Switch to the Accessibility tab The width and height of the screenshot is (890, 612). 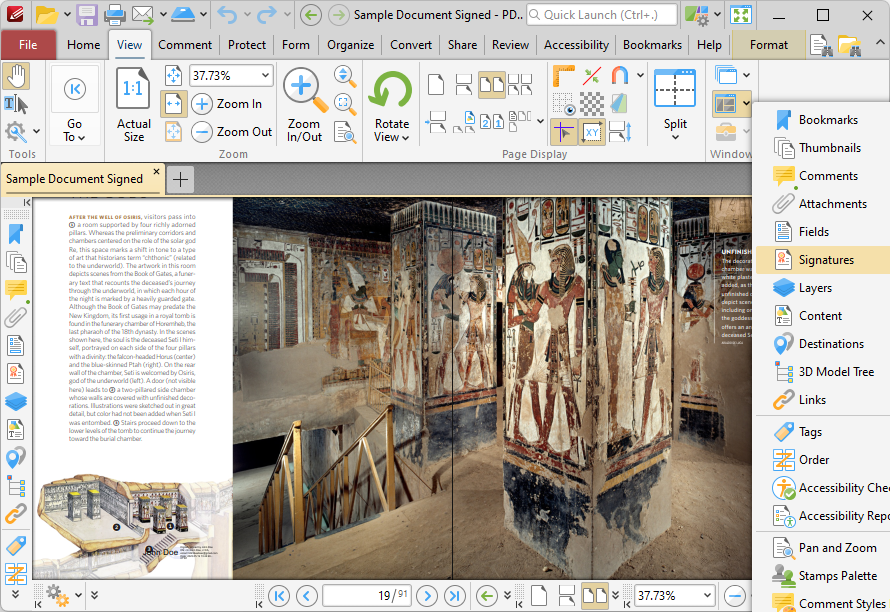pyautogui.click(x=576, y=45)
